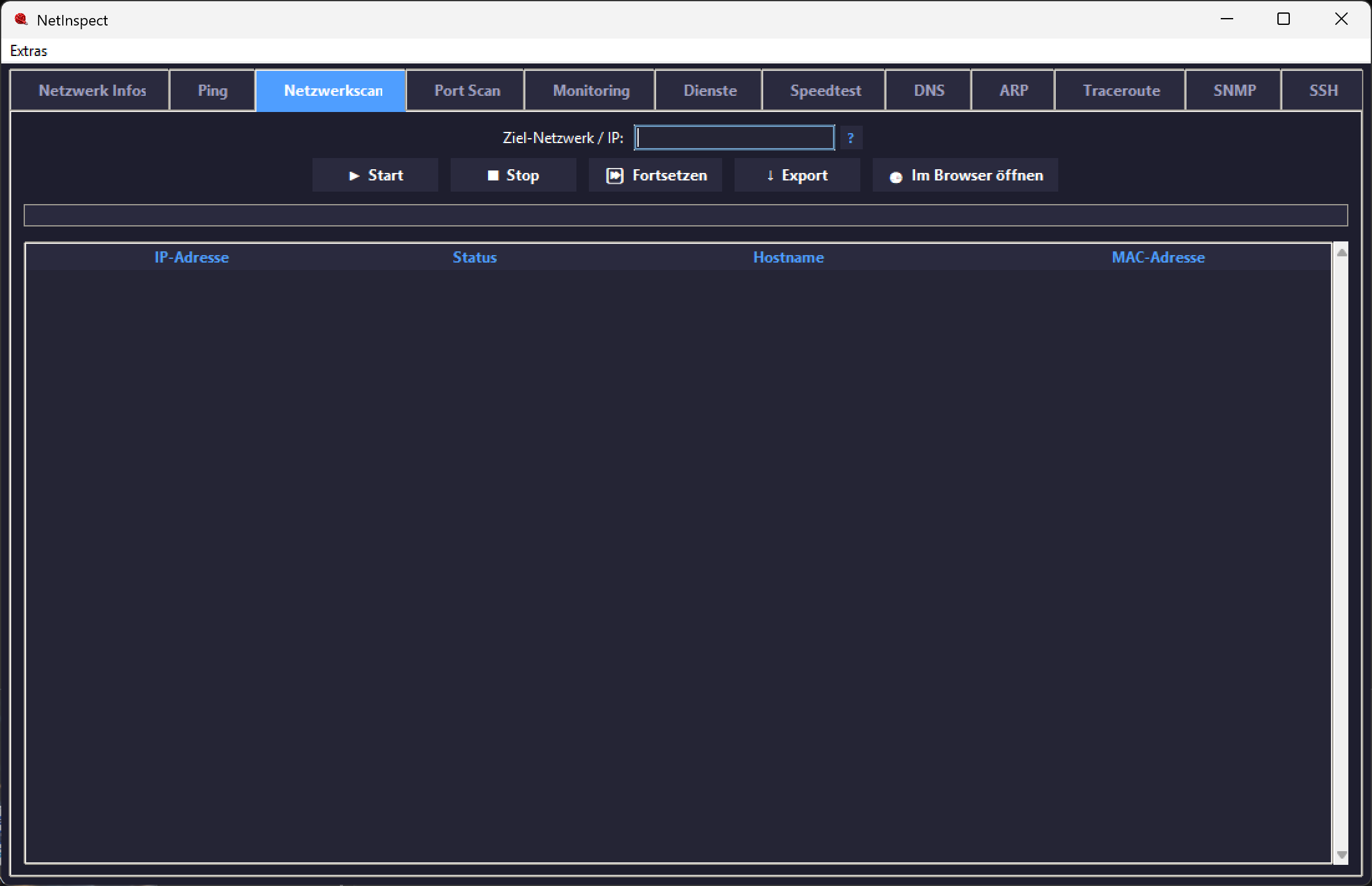Switch to the Netzwerk Infos tab

coord(91,91)
